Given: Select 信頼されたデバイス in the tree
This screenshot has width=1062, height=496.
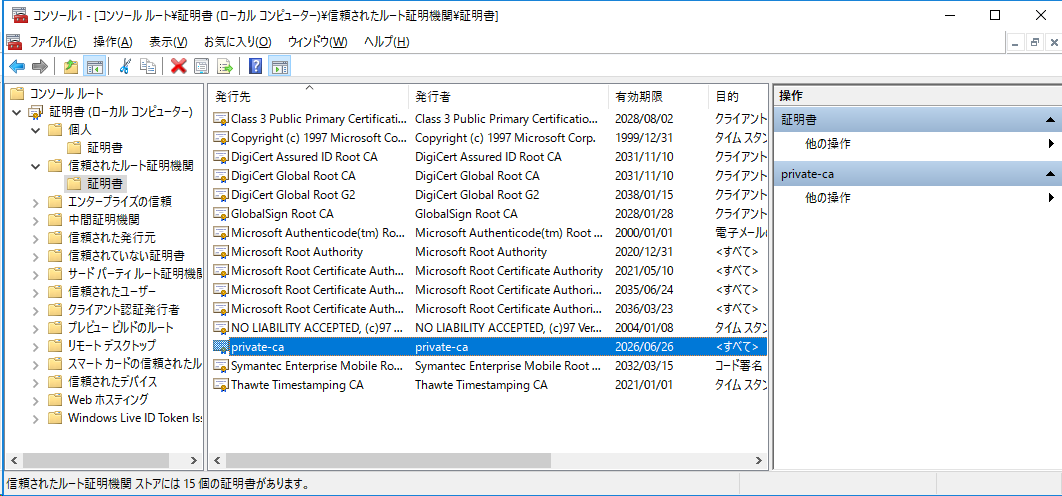Looking at the screenshot, I should pyautogui.click(x=113, y=381).
